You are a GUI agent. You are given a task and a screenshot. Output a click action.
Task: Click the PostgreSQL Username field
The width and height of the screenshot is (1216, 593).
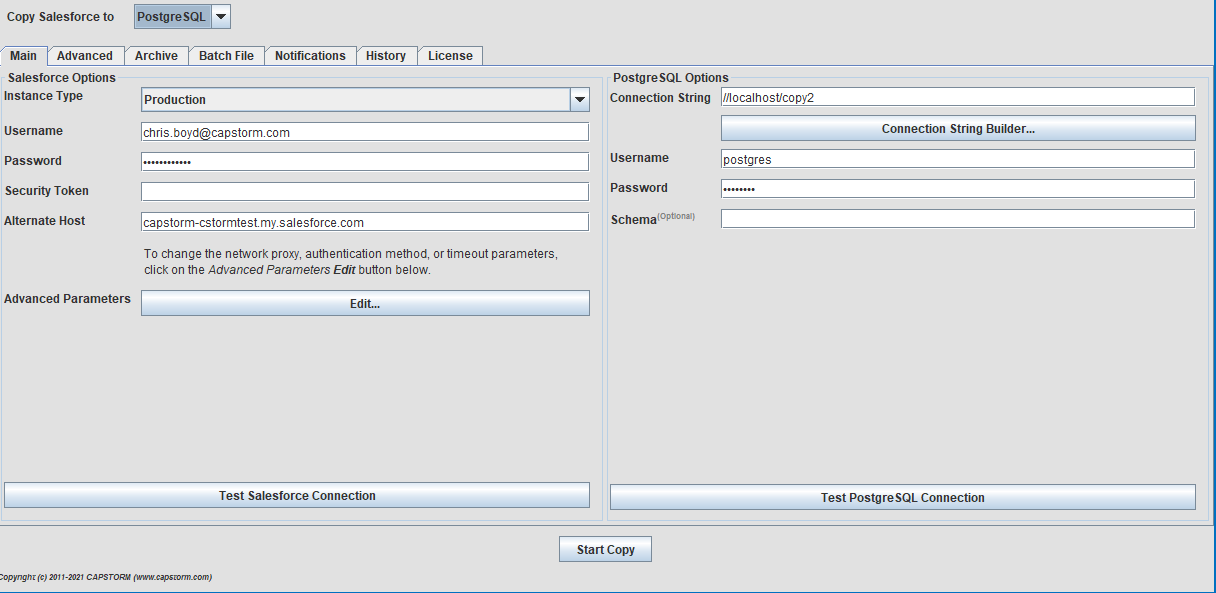(958, 159)
